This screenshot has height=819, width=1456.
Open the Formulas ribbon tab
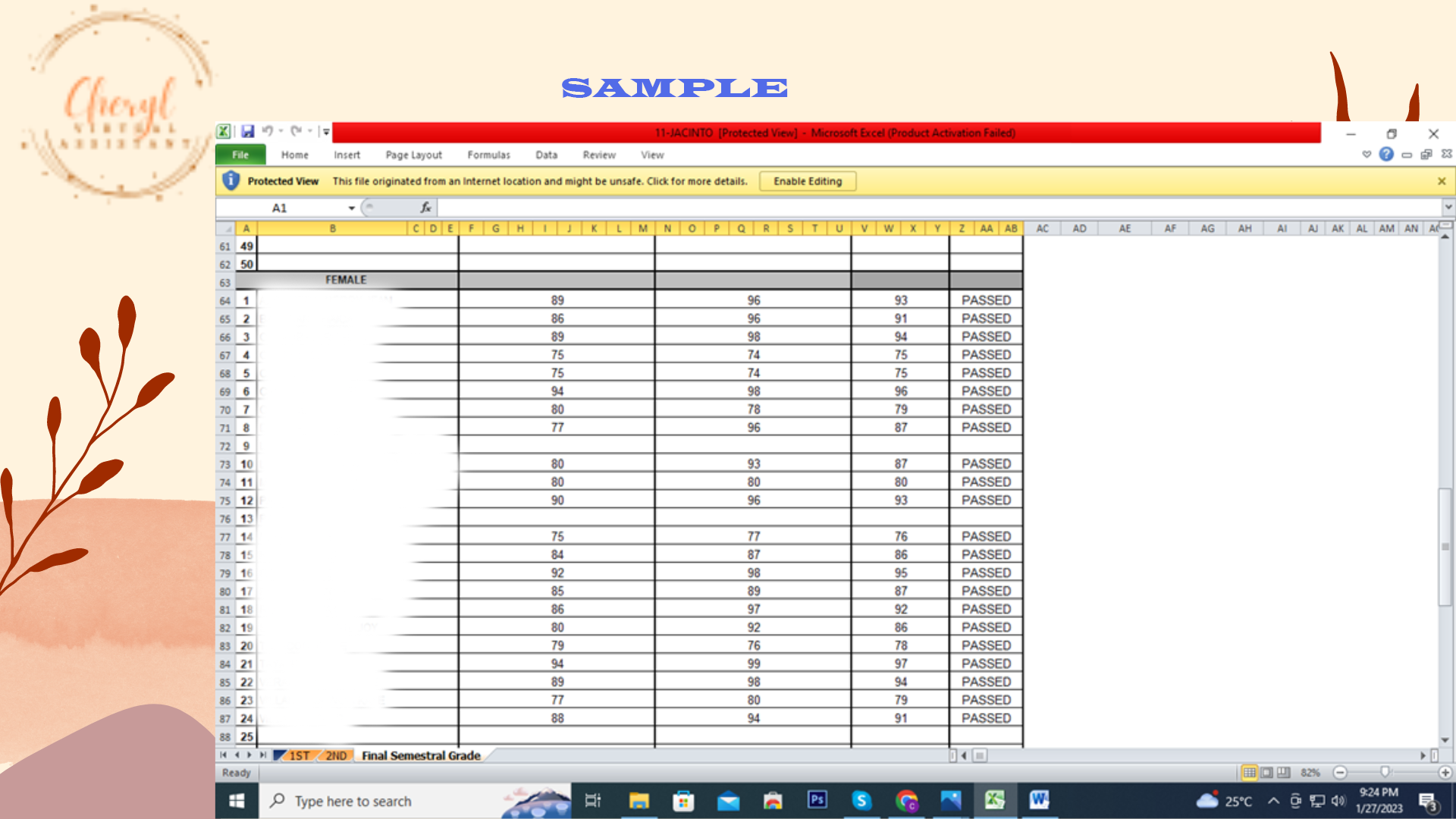point(488,155)
